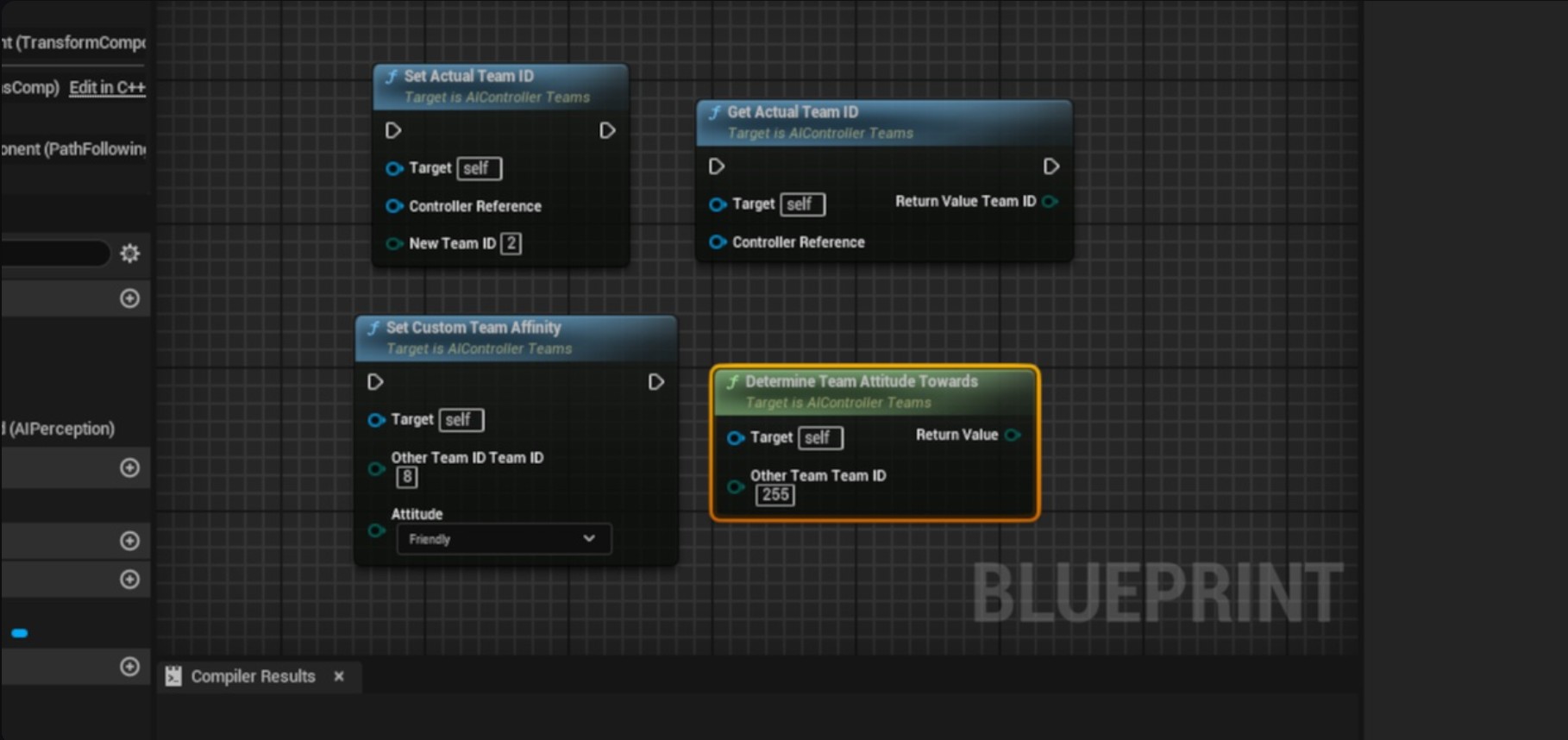Click the Edit in C++ link
The image size is (1568, 740).
[107, 87]
